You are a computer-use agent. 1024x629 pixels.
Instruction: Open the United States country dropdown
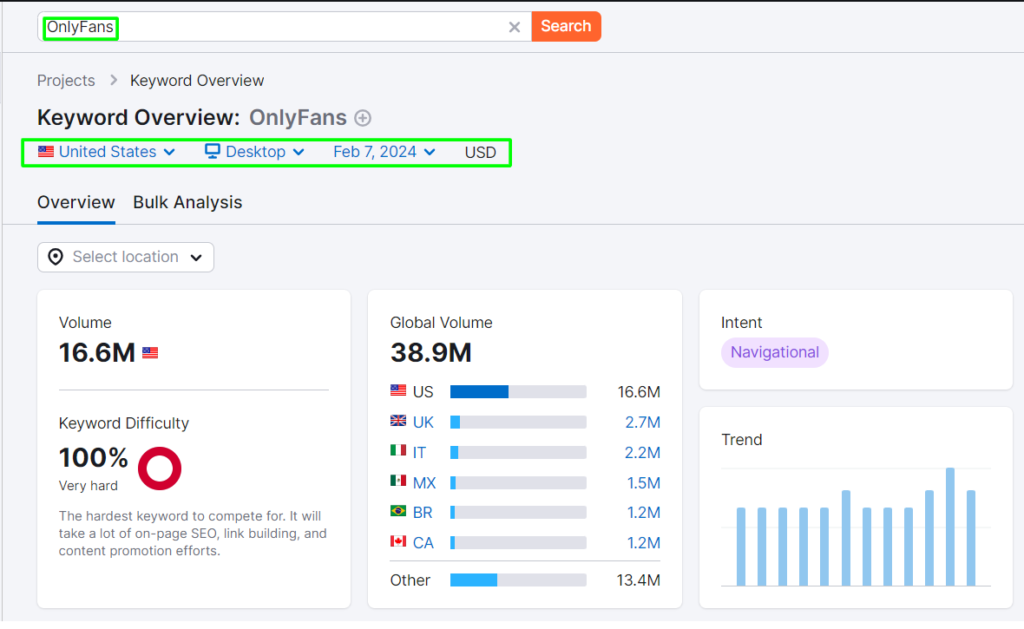(x=107, y=152)
